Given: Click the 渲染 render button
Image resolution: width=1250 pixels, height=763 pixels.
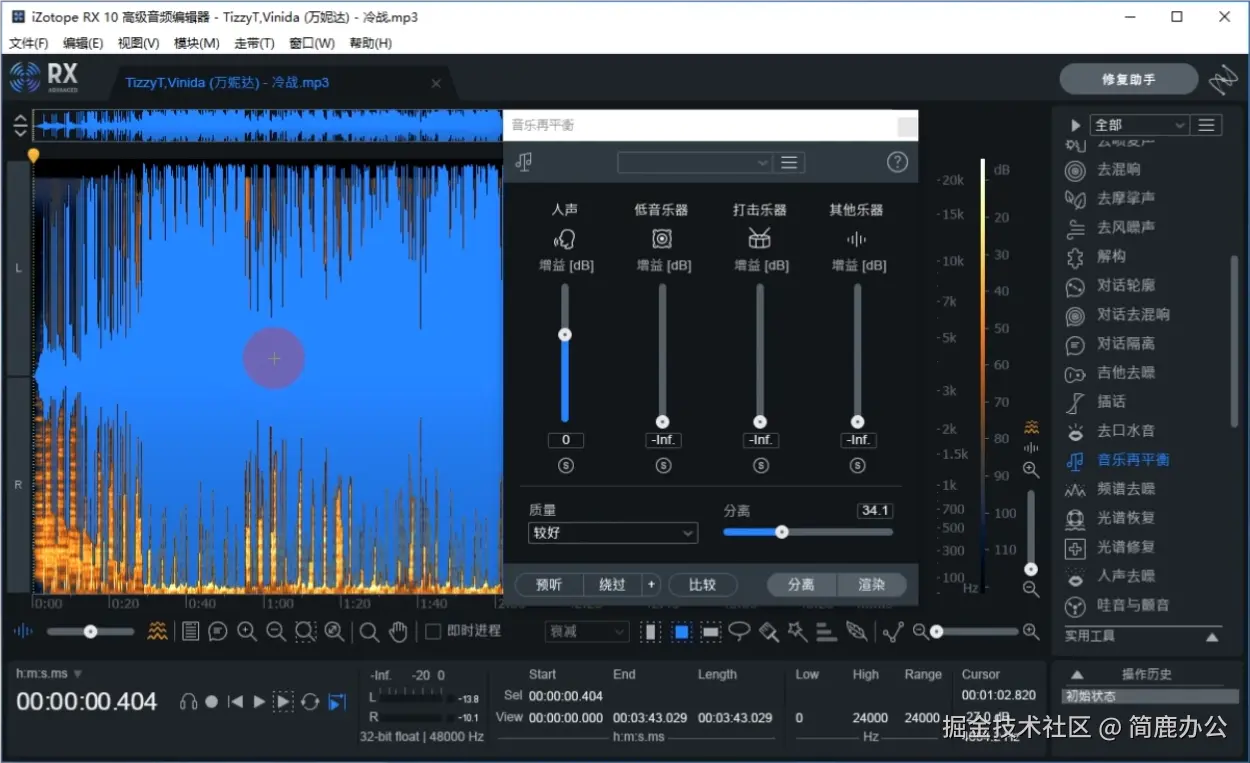Looking at the screenshot, I should click(x=871, y=584).
